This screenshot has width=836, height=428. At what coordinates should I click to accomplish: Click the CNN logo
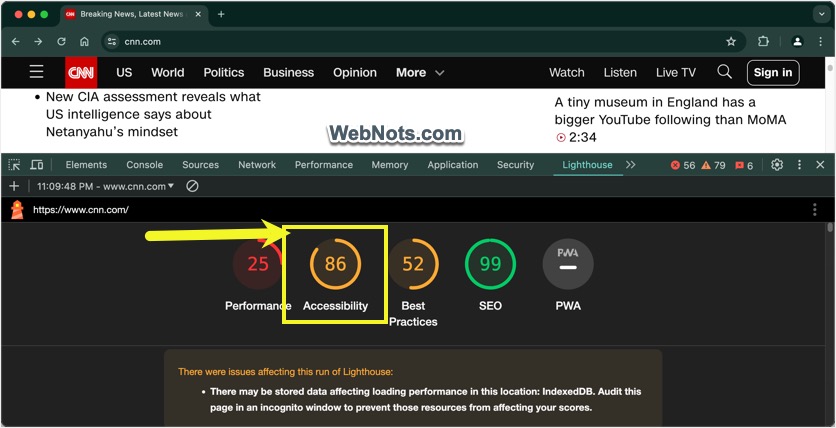81,72
